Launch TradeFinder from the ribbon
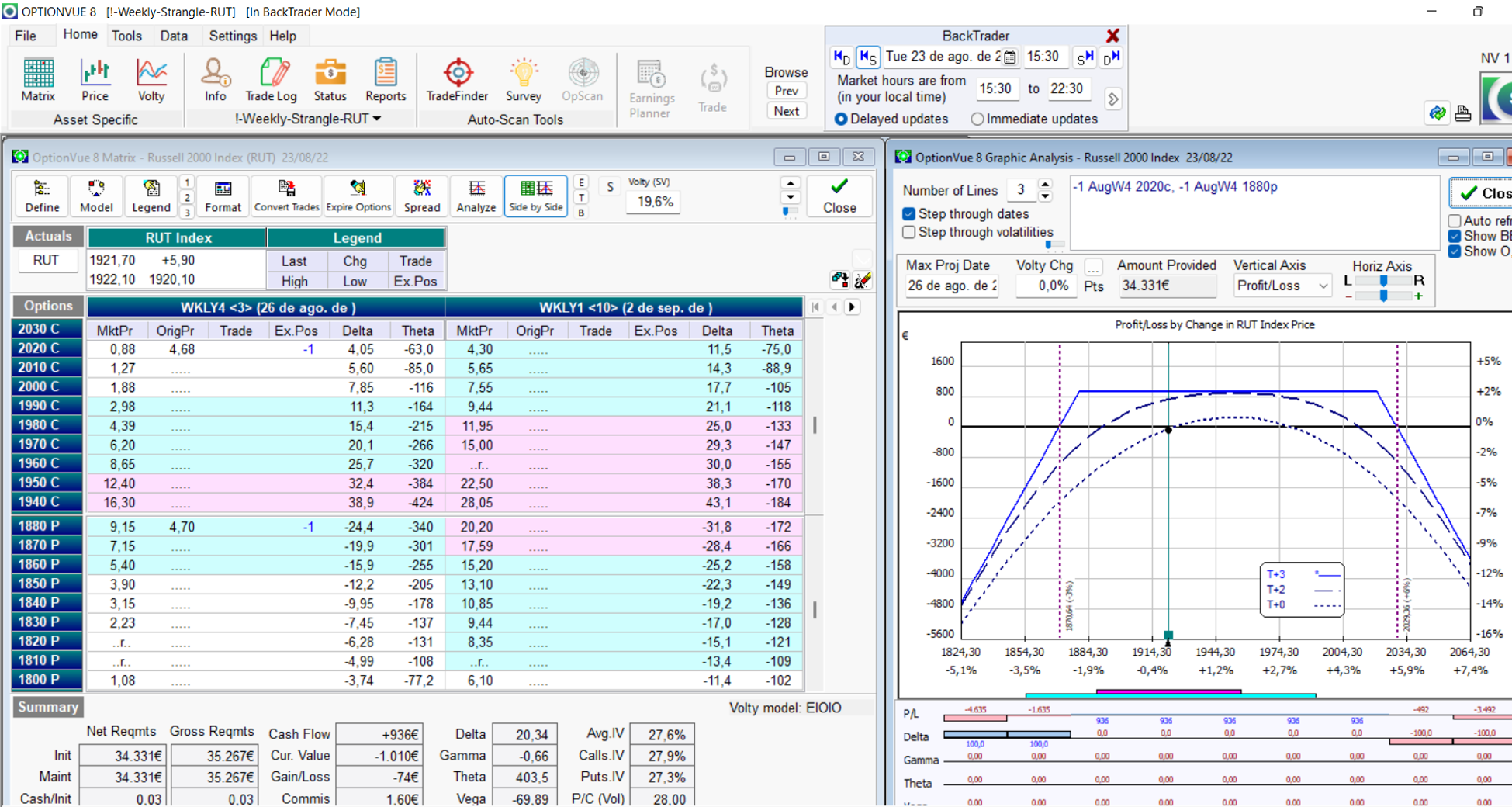Image resolution: width=1512 pixels, height=807 pixels. tap(458, 80)
